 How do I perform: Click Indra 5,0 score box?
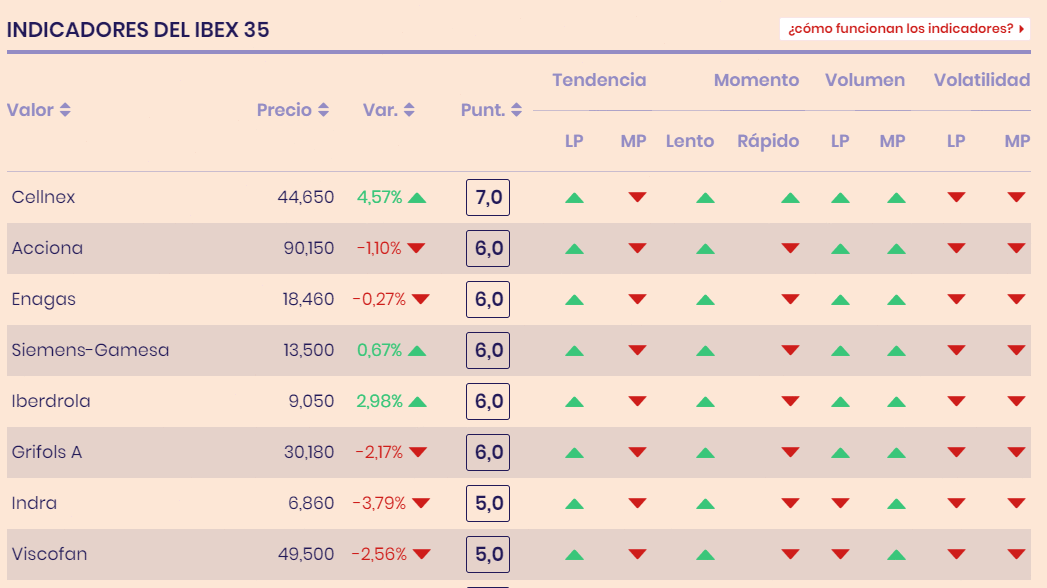pyautogui.click(x=488, y=503)
